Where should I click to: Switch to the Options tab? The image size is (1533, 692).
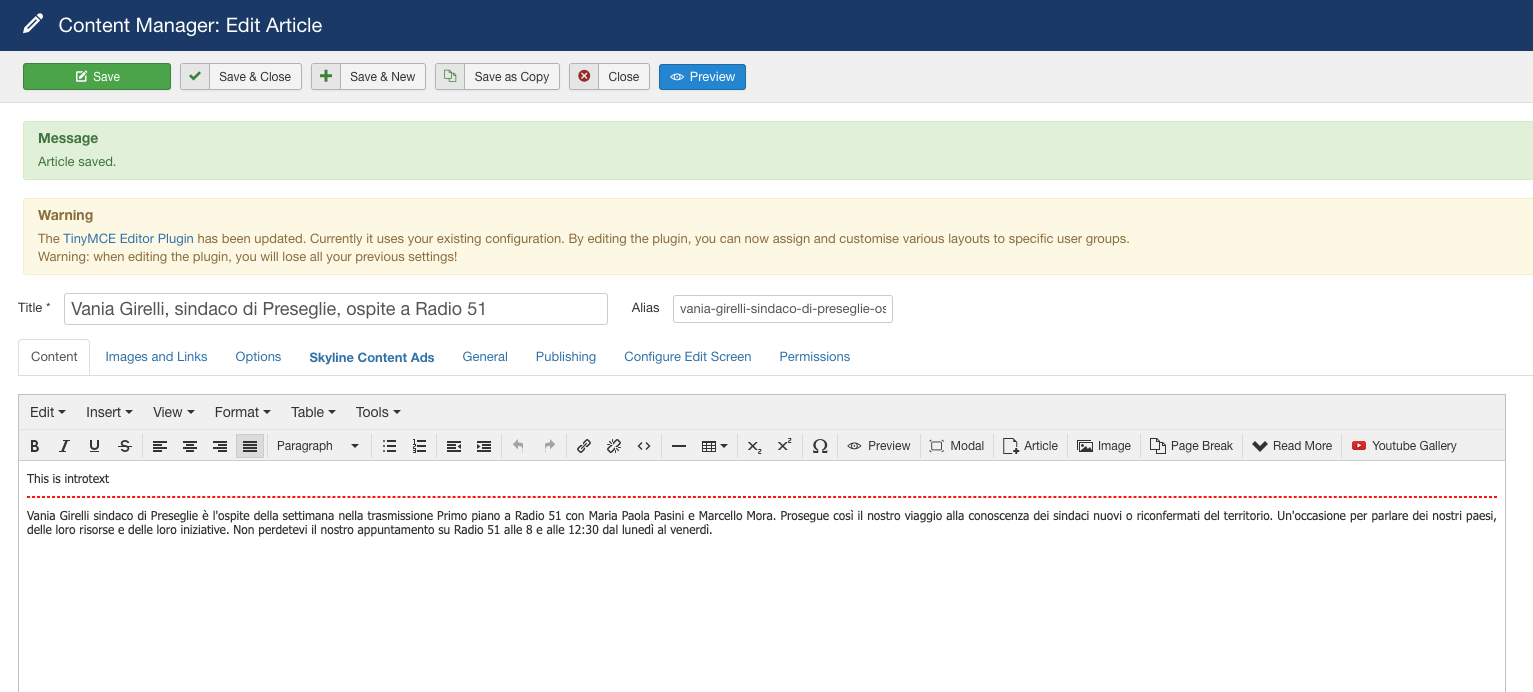[258, 357]
